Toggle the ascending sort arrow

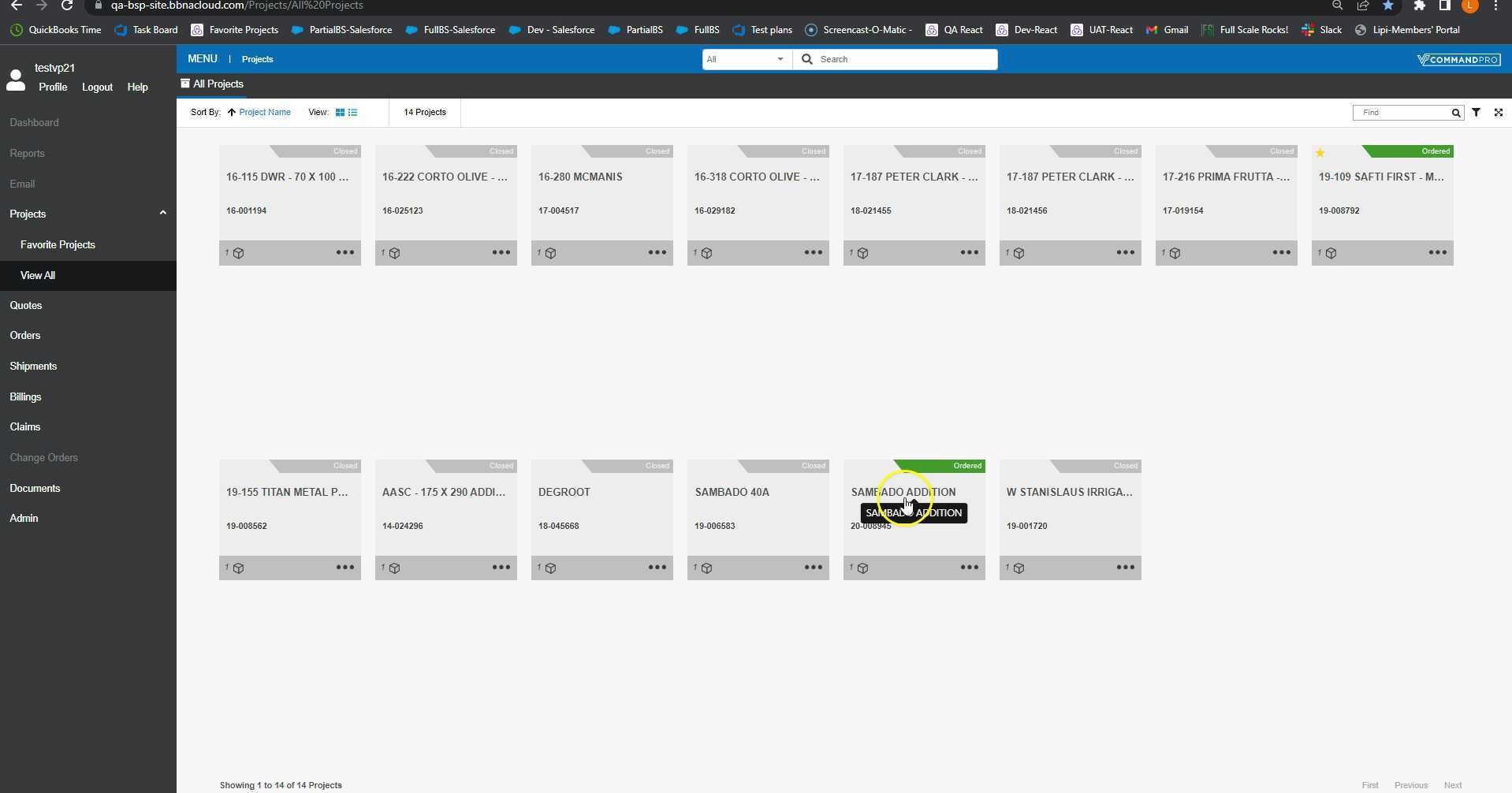[229, 112]
